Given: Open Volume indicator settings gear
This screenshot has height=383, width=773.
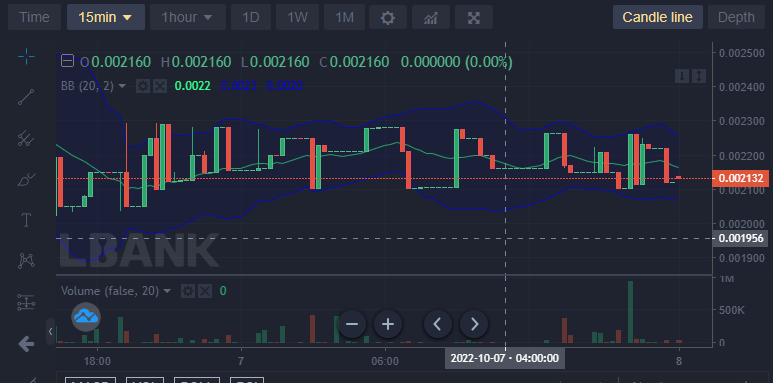Looking at the screenshot, I should pos(188,291).
